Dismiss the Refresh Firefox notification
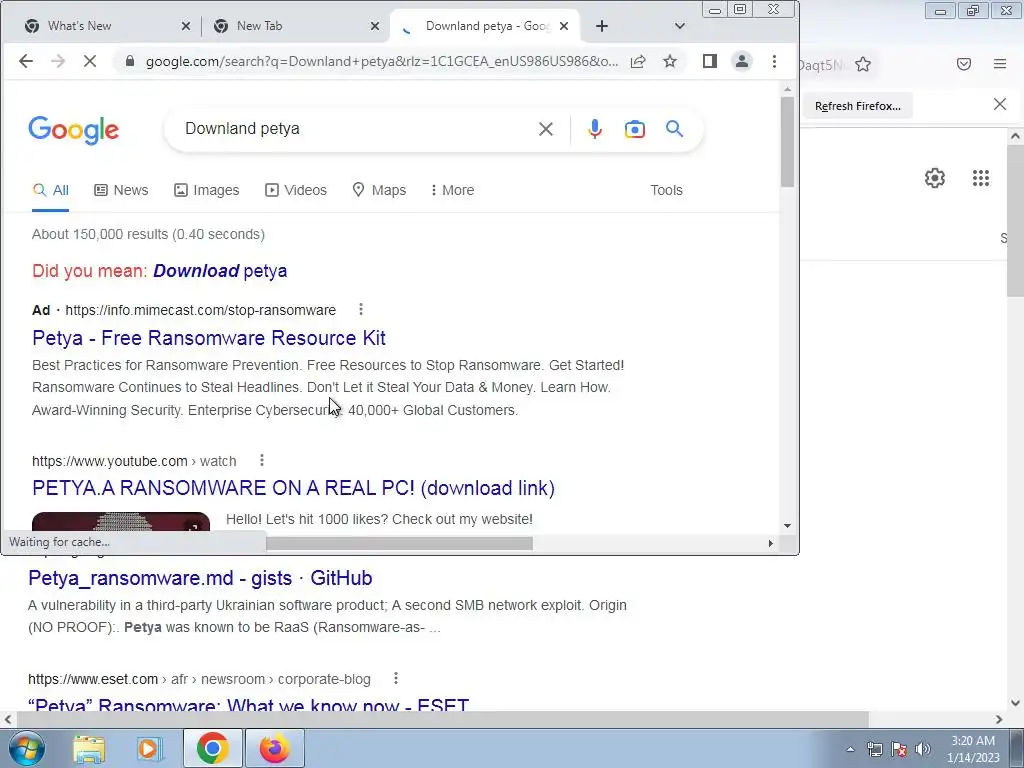Screen dimensions: 1024x768 pos(999,104)
